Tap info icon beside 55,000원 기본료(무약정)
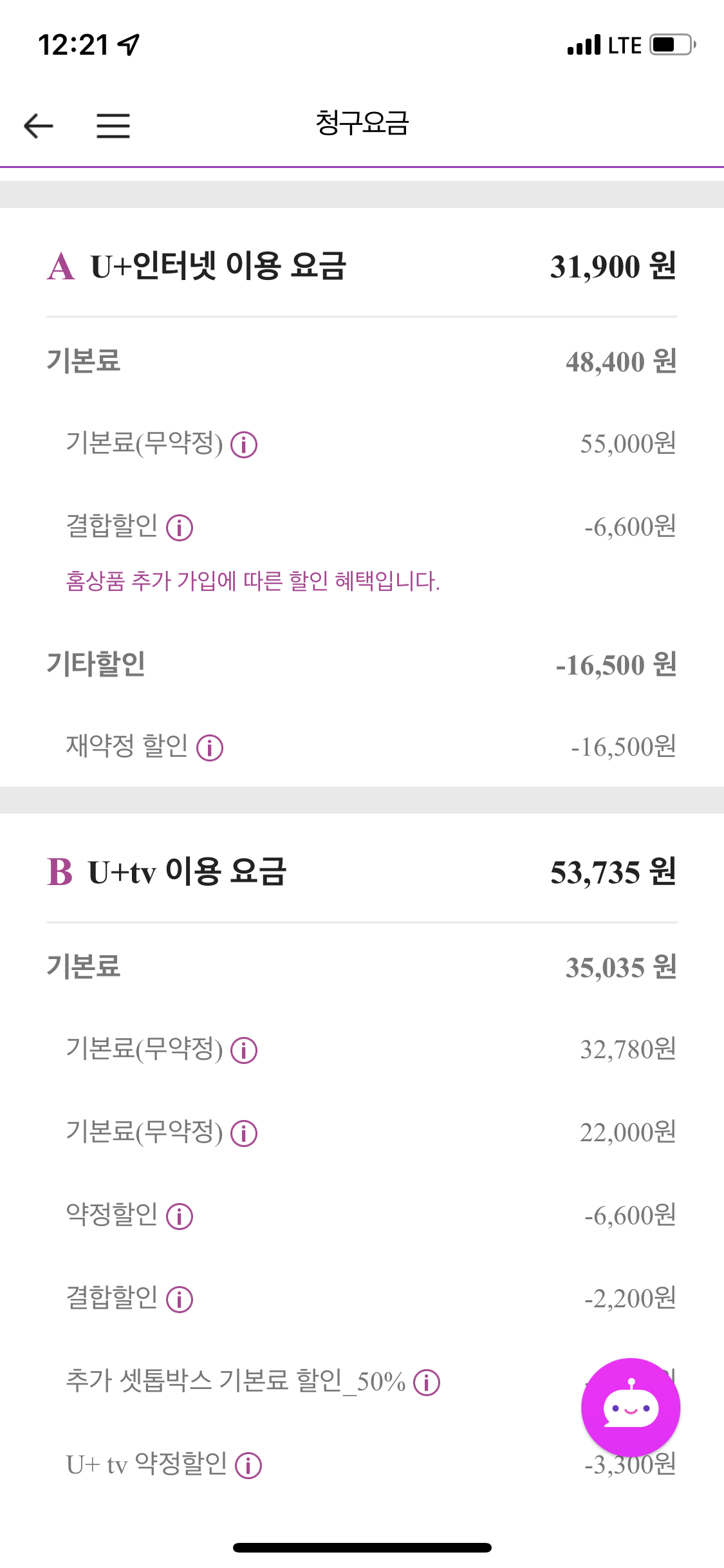The image size is (724, 1568). pyautogui.click(x=244, y=445)
